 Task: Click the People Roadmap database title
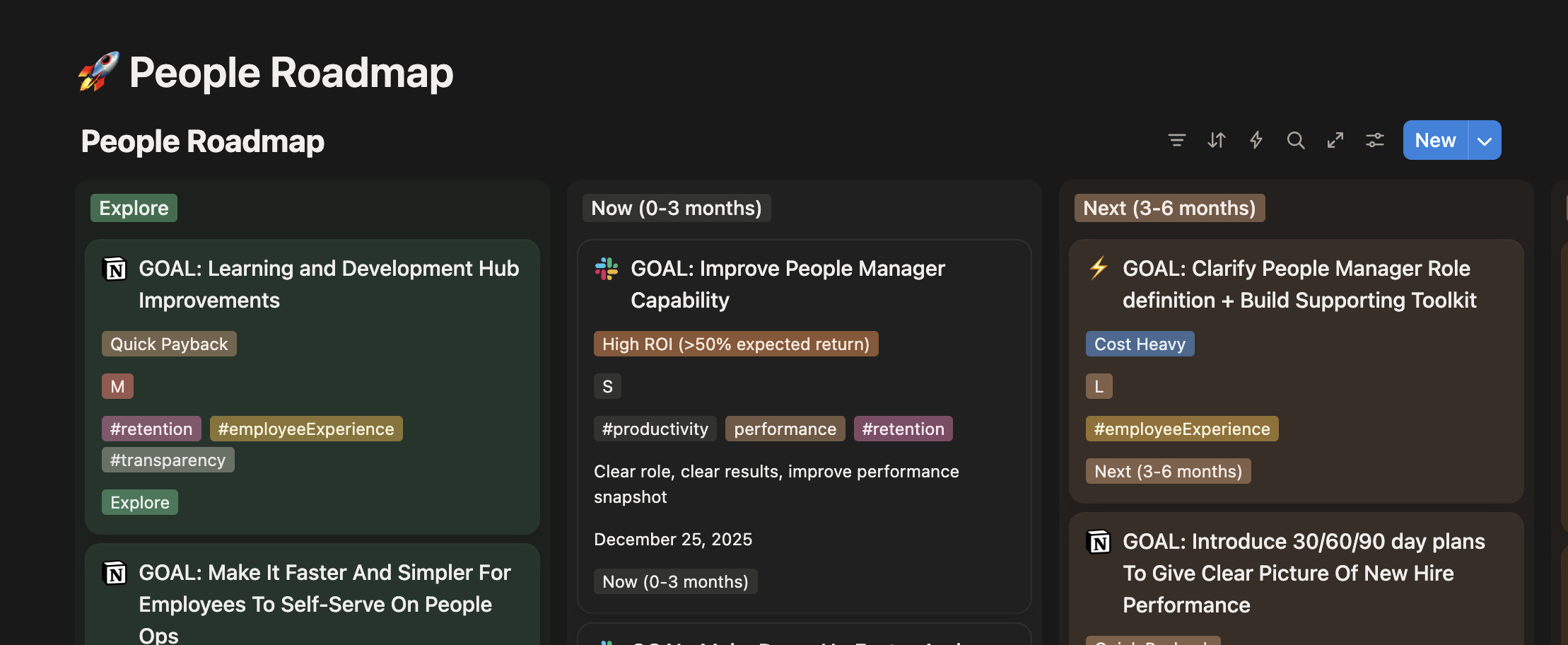(x=203, y=141)
